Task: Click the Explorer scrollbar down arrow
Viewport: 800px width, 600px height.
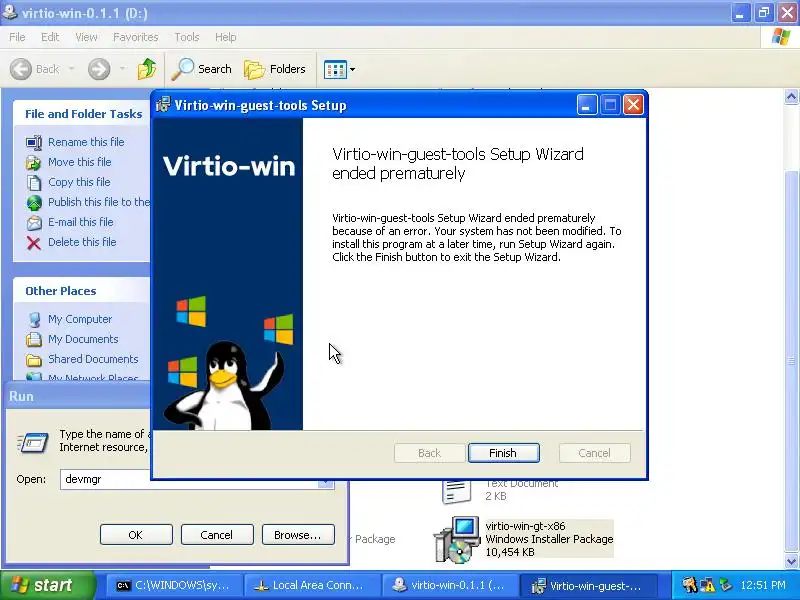Action: pos(791,561)
